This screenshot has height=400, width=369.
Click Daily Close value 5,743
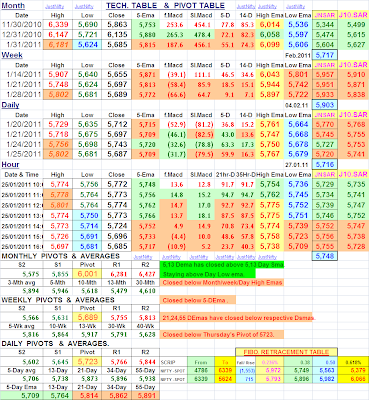tap(117, 144)
